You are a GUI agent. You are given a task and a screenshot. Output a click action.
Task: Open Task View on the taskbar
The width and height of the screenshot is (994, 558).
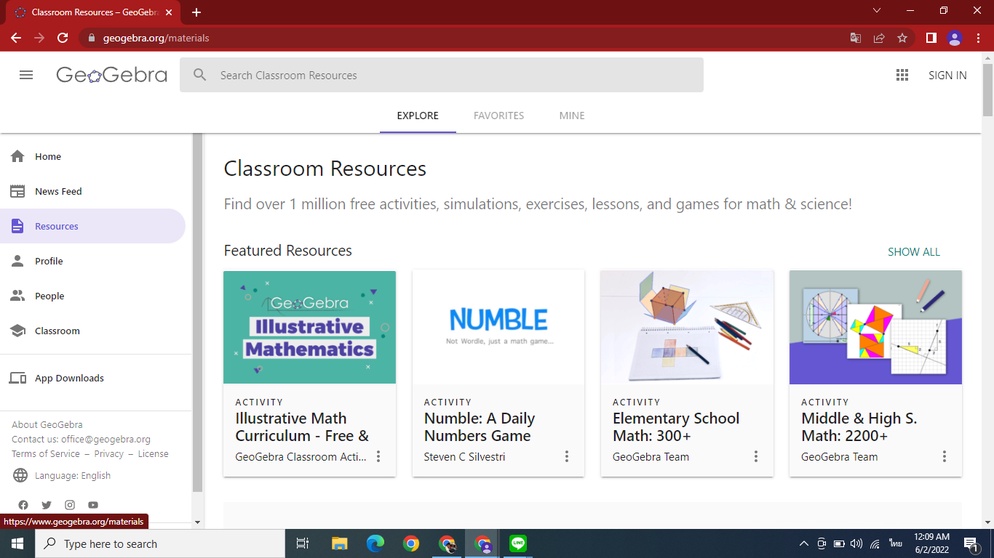point(302,543)
